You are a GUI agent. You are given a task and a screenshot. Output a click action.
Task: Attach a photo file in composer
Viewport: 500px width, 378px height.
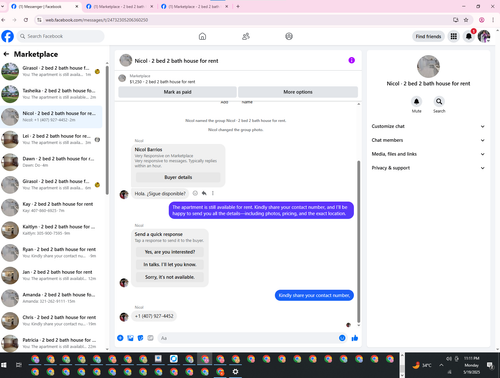[x=130, y=338]
